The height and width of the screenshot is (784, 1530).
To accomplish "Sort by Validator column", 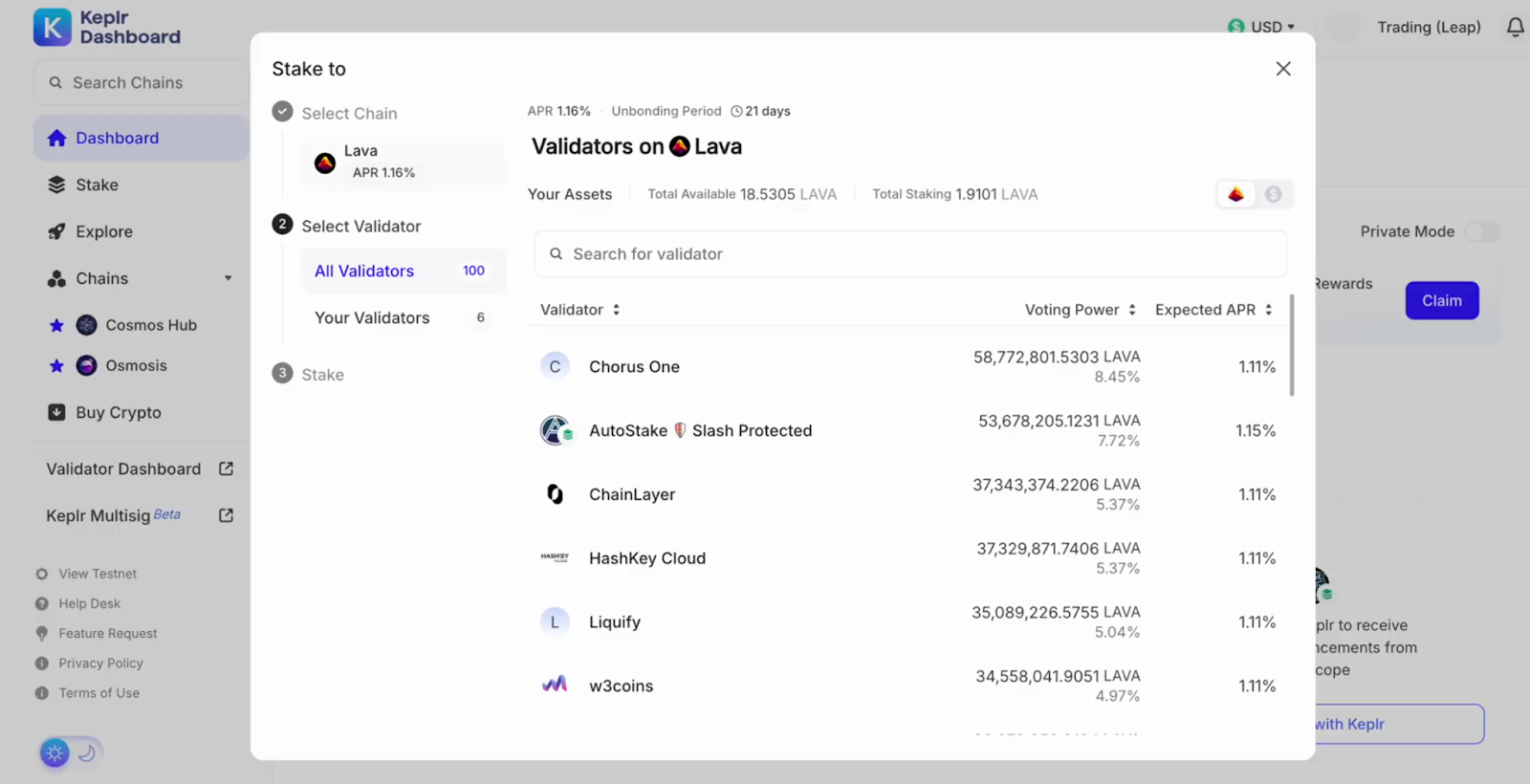I will [x=580, y=310].
